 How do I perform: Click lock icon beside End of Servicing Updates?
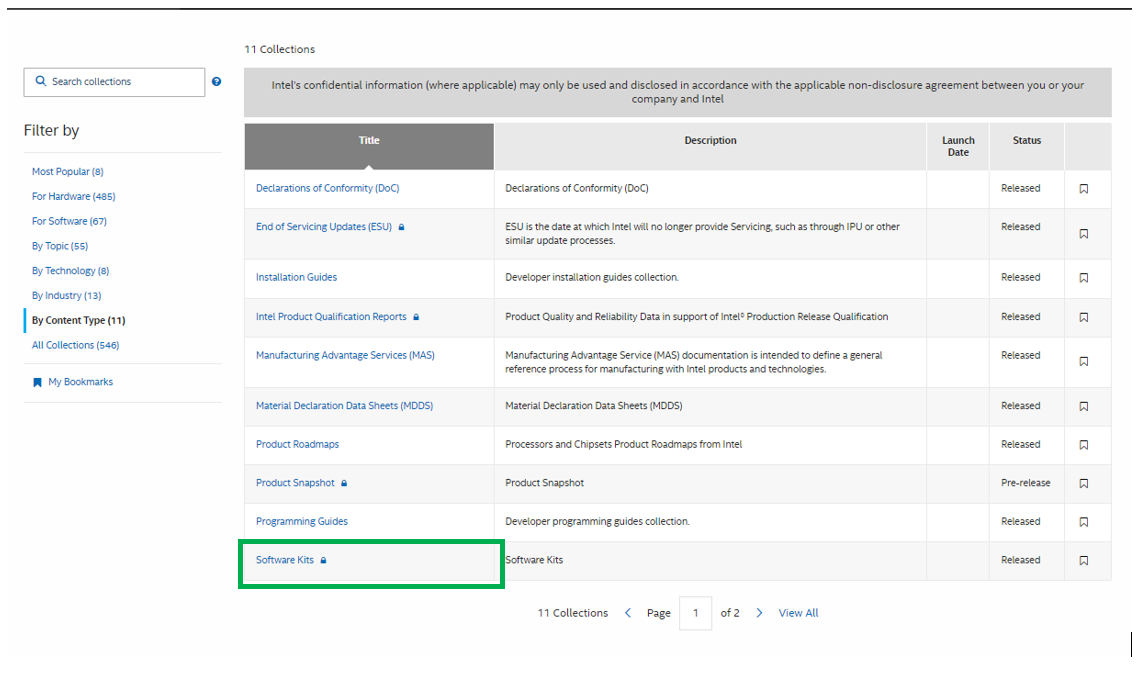[x=401, y=227]
